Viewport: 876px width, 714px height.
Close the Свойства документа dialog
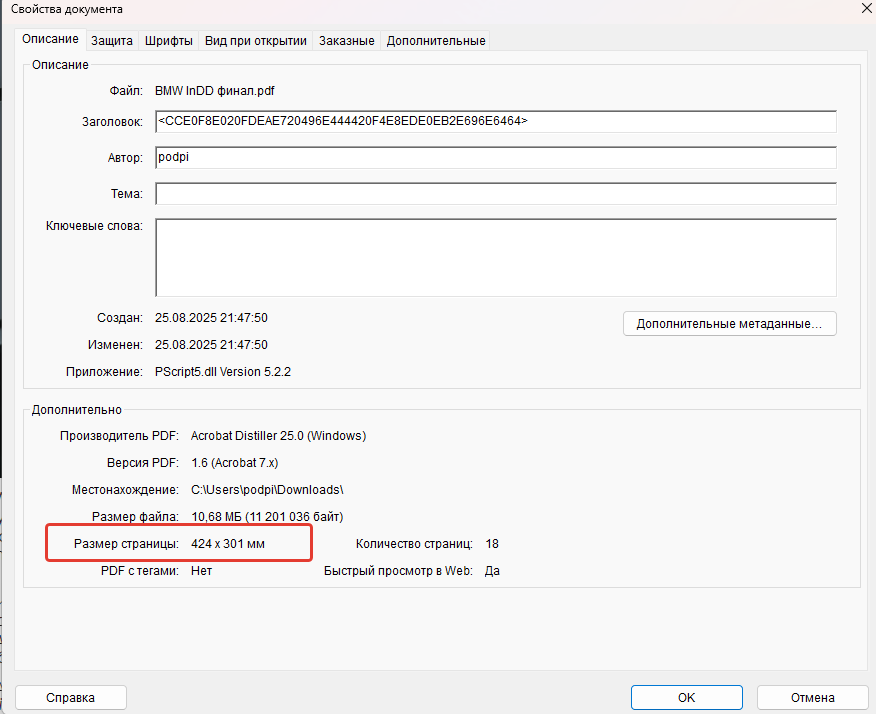point(867,8)
